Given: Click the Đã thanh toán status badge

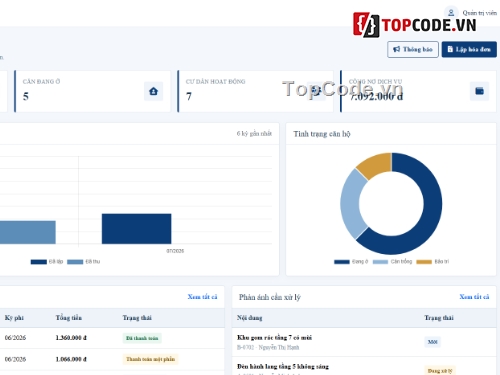Looking at the screenshot, I should click(x=142, y=338).
